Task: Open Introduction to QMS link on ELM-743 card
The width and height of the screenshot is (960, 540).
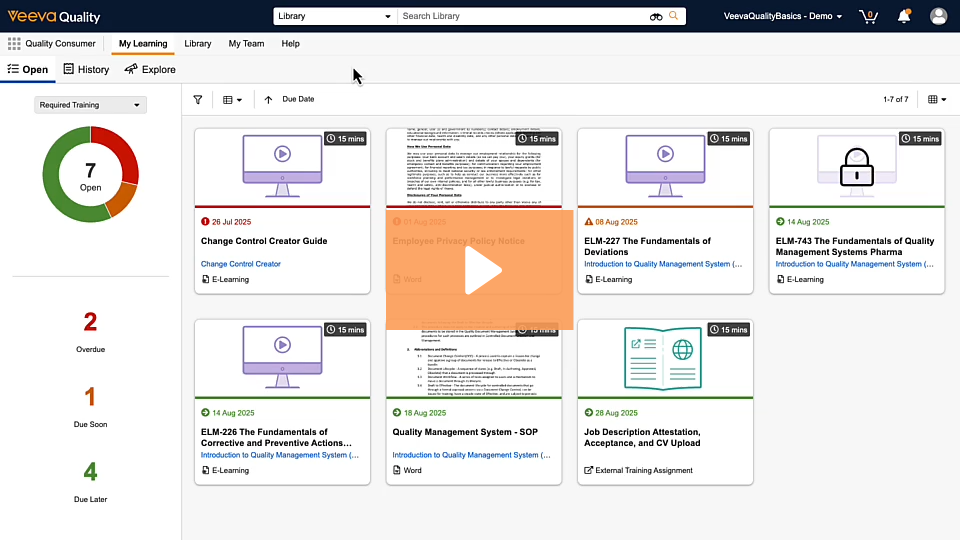Action: tap(855, 264)
